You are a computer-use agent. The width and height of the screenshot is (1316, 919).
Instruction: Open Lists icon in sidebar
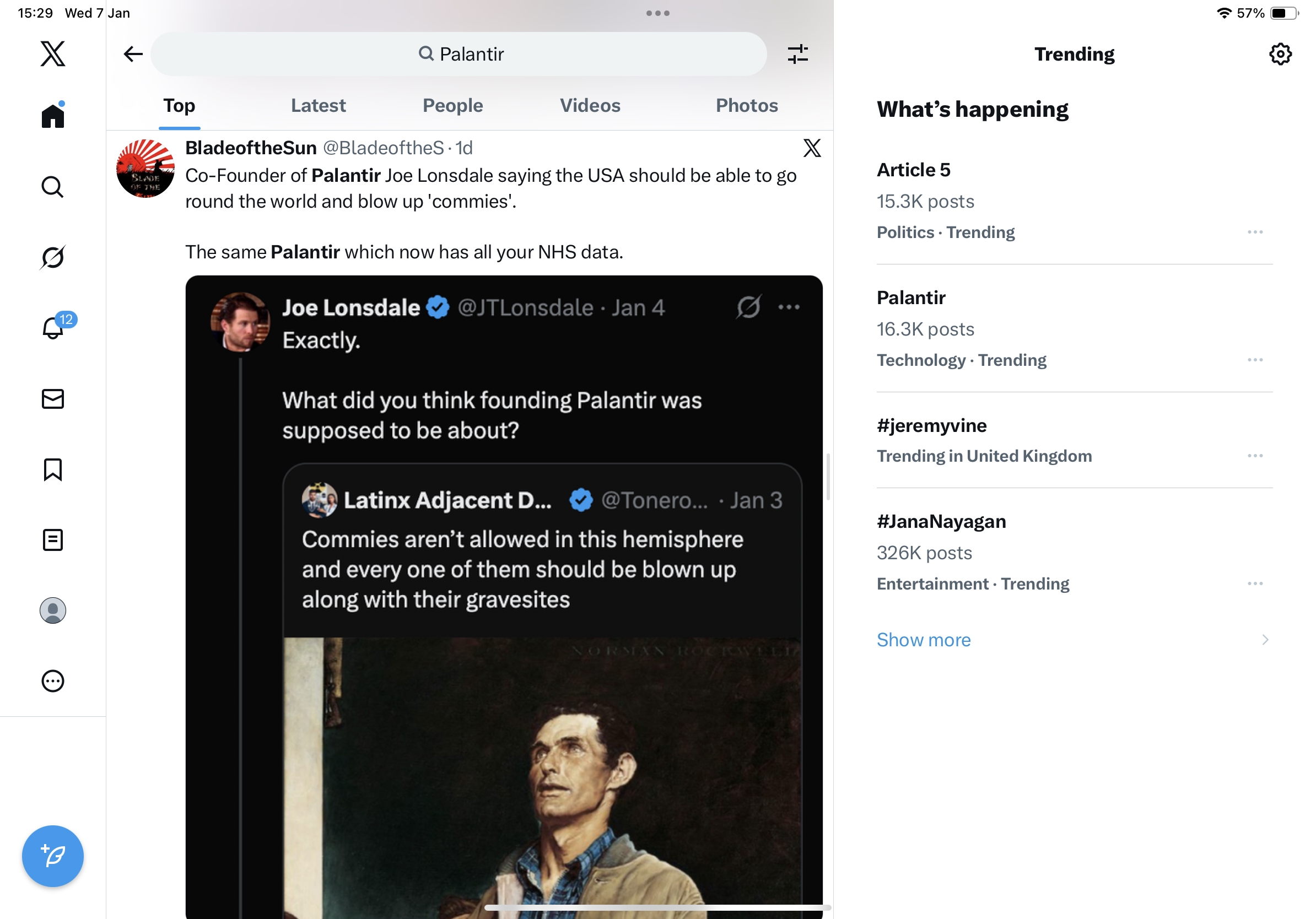53,540
